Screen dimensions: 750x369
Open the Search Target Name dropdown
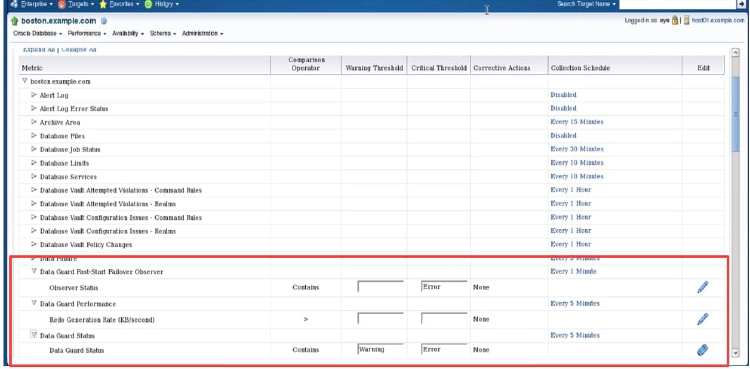(587, 4)
